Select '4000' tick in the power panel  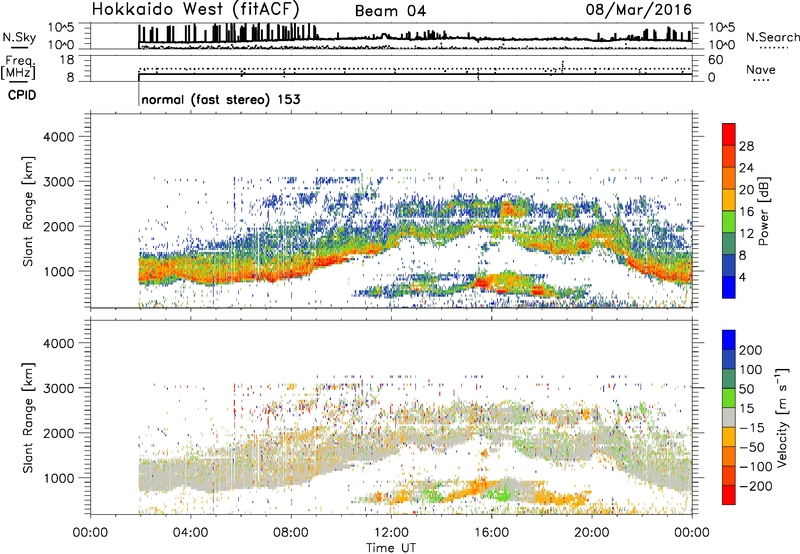(58, 137)
